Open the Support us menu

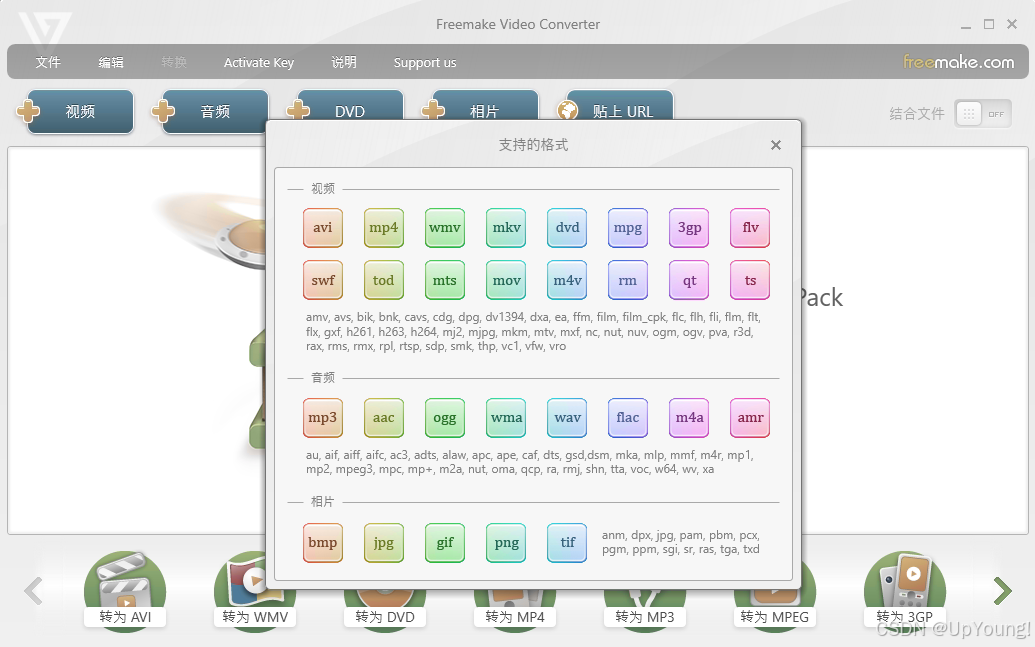pyautogui.click(x=425, y=63)
